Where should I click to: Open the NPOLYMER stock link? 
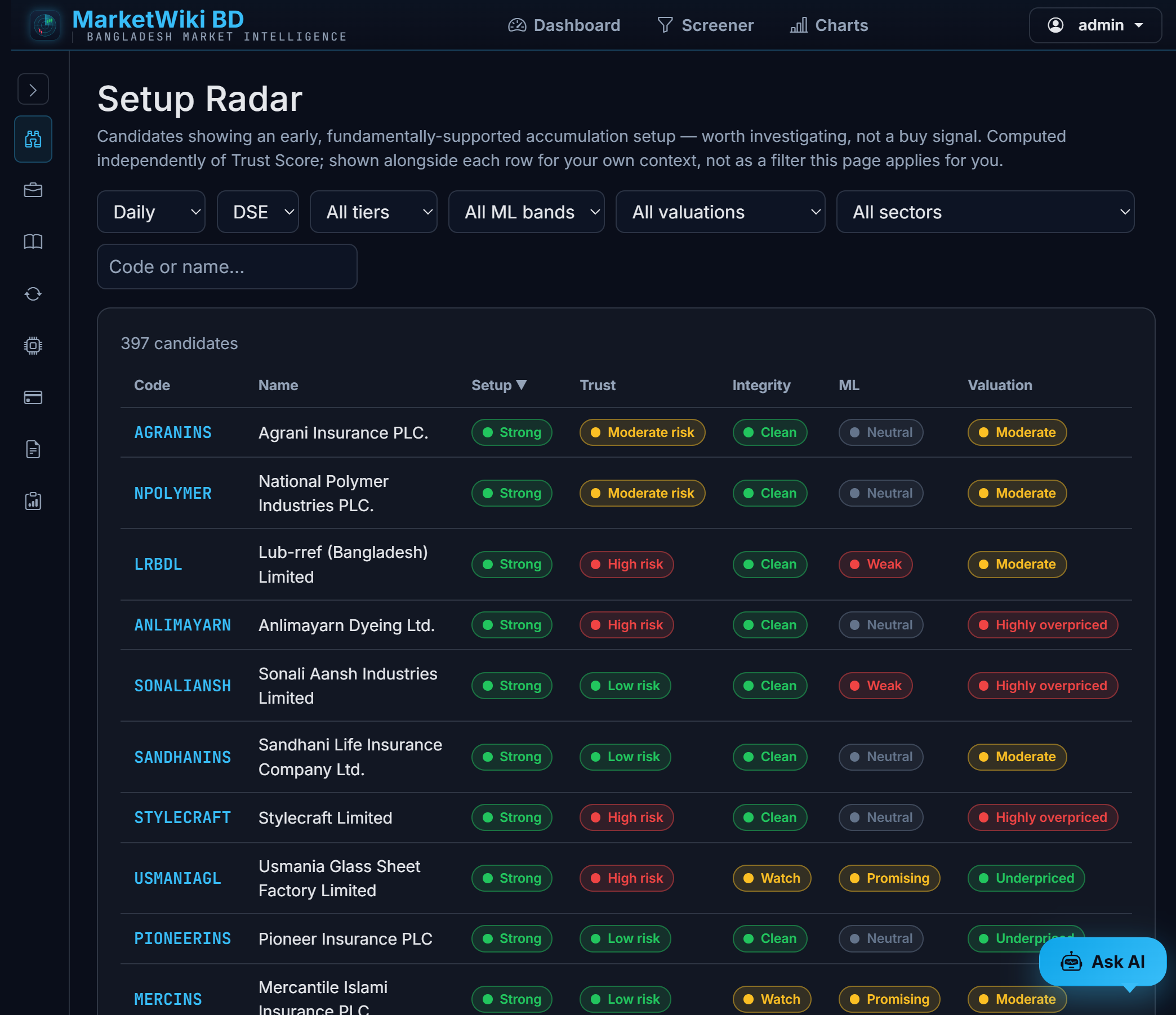[172, 493]
